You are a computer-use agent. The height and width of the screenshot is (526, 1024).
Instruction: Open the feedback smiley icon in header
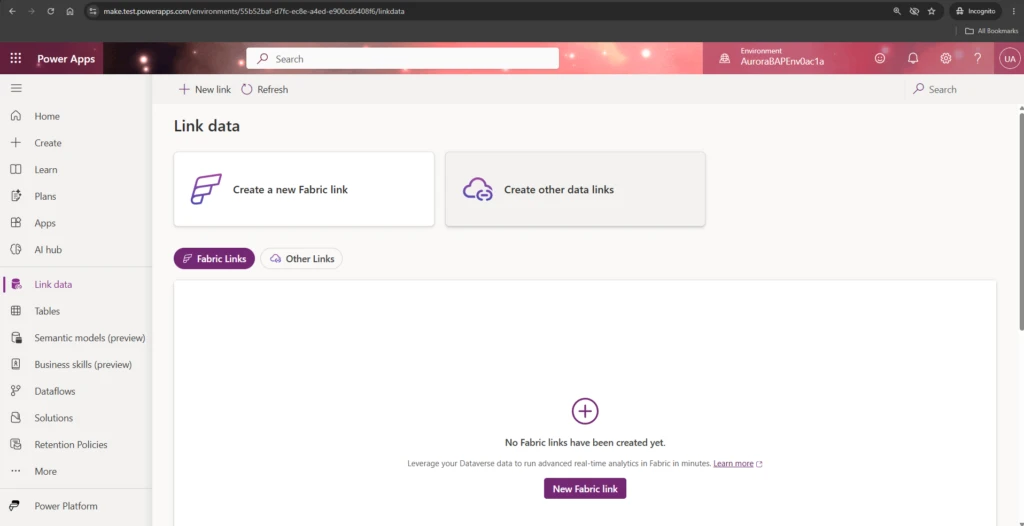point(880,58)
